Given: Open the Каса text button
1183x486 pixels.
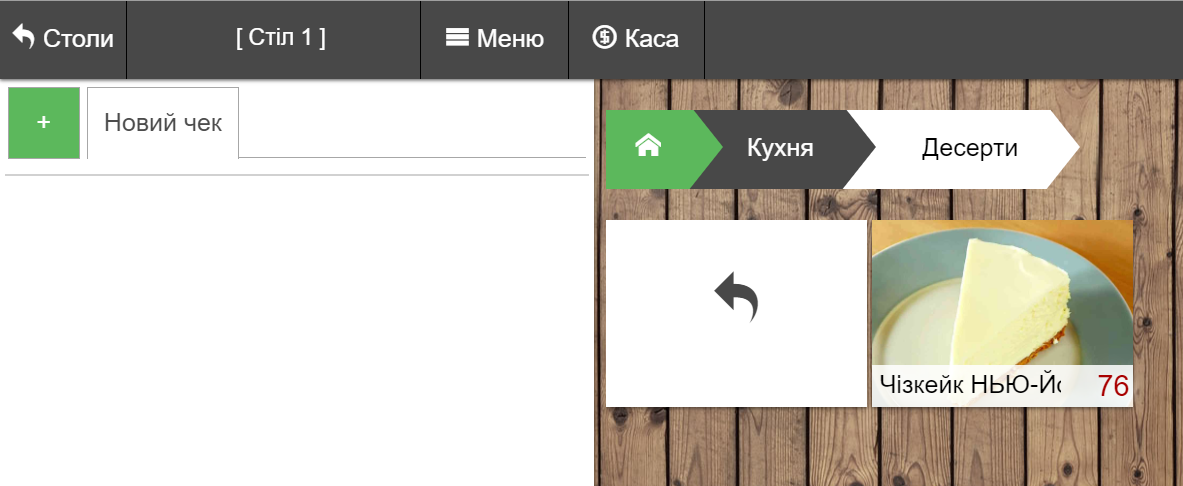Looking at the screenshot, I should click(651, 39).
